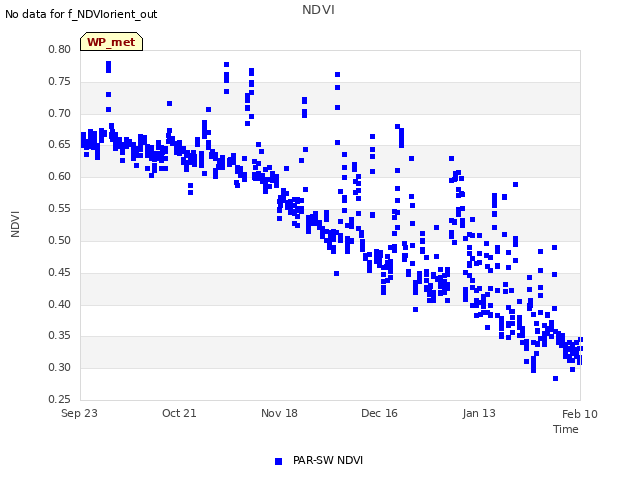Click the 0.50 y-axis tick label
Screen dimensions: 640x480
click(x=60, y=240)
